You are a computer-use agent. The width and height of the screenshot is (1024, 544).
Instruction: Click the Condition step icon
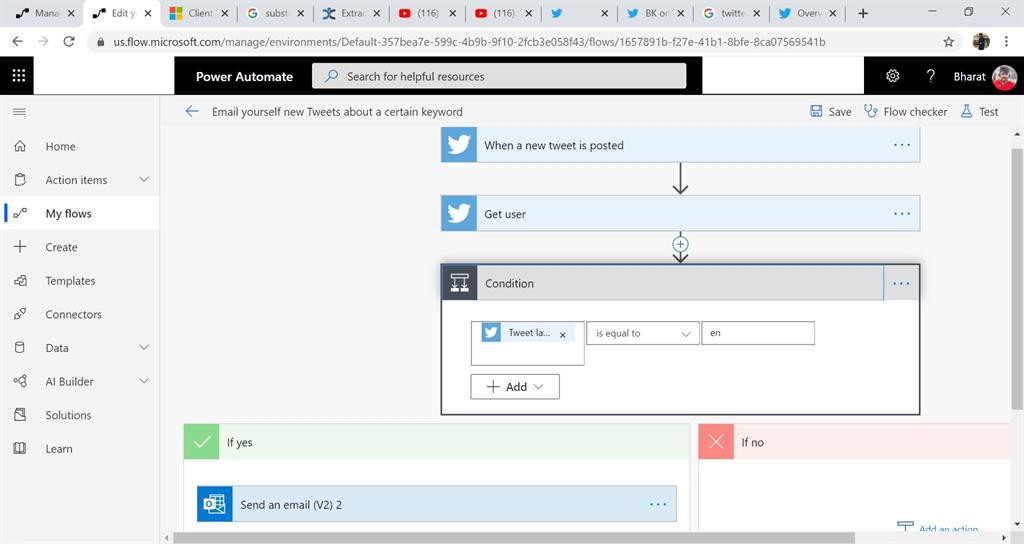tap(460, 283)
